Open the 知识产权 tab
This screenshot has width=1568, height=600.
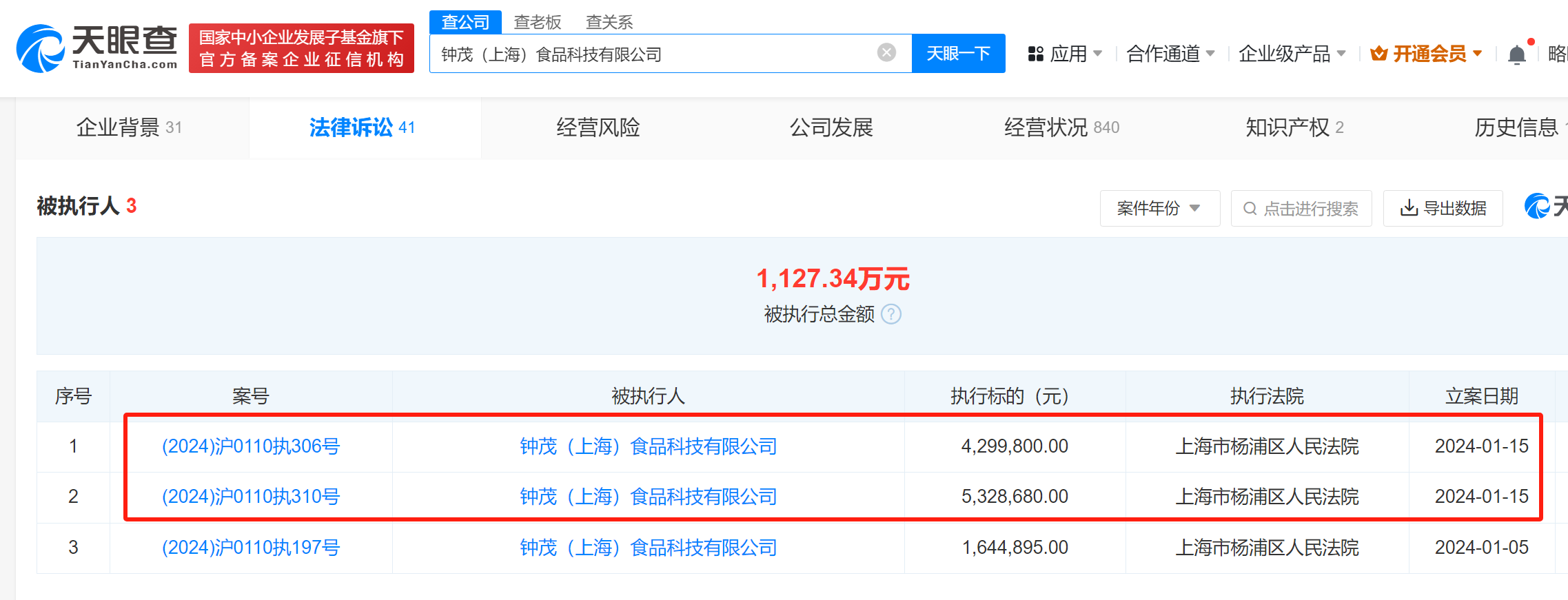1294,127
